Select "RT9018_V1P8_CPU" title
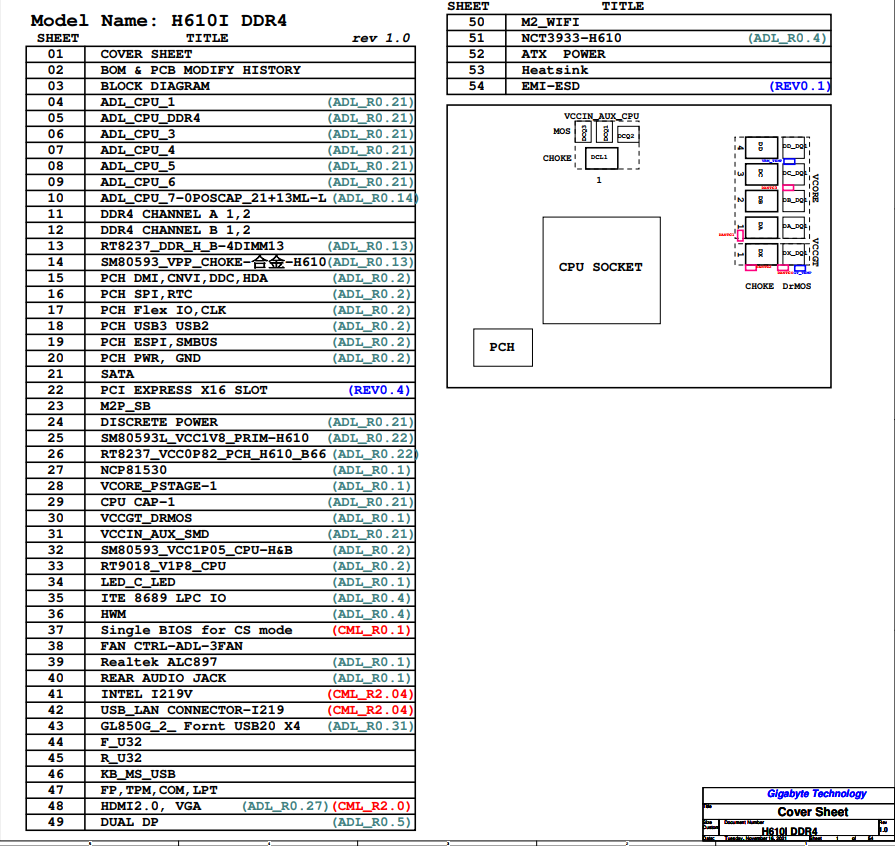895x846 pixels. pos(163,566)
